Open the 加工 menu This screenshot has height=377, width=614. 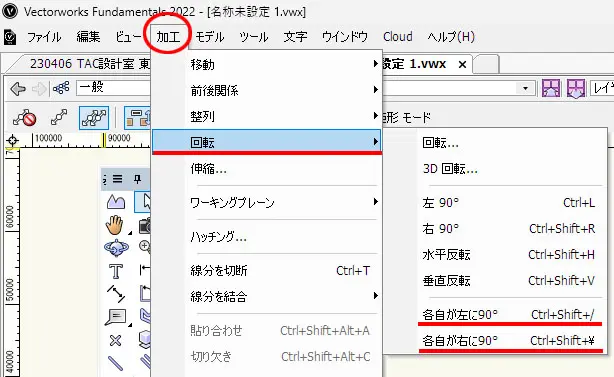169,37
